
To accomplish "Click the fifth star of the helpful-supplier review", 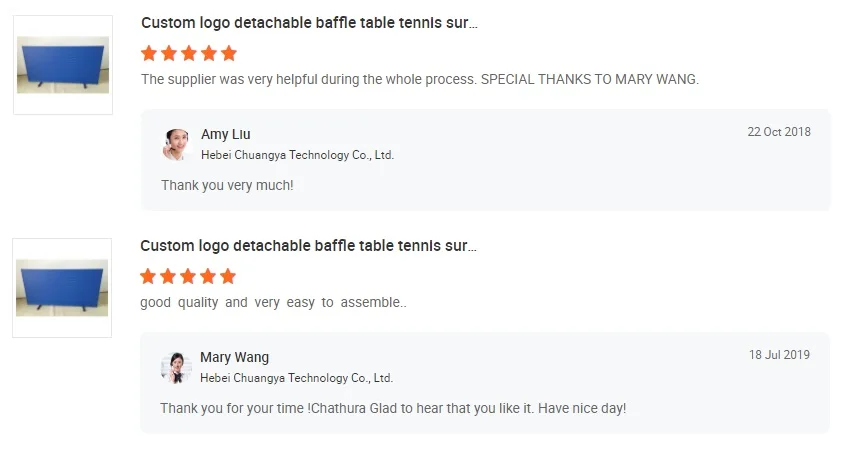I will [x=229, y=53].
